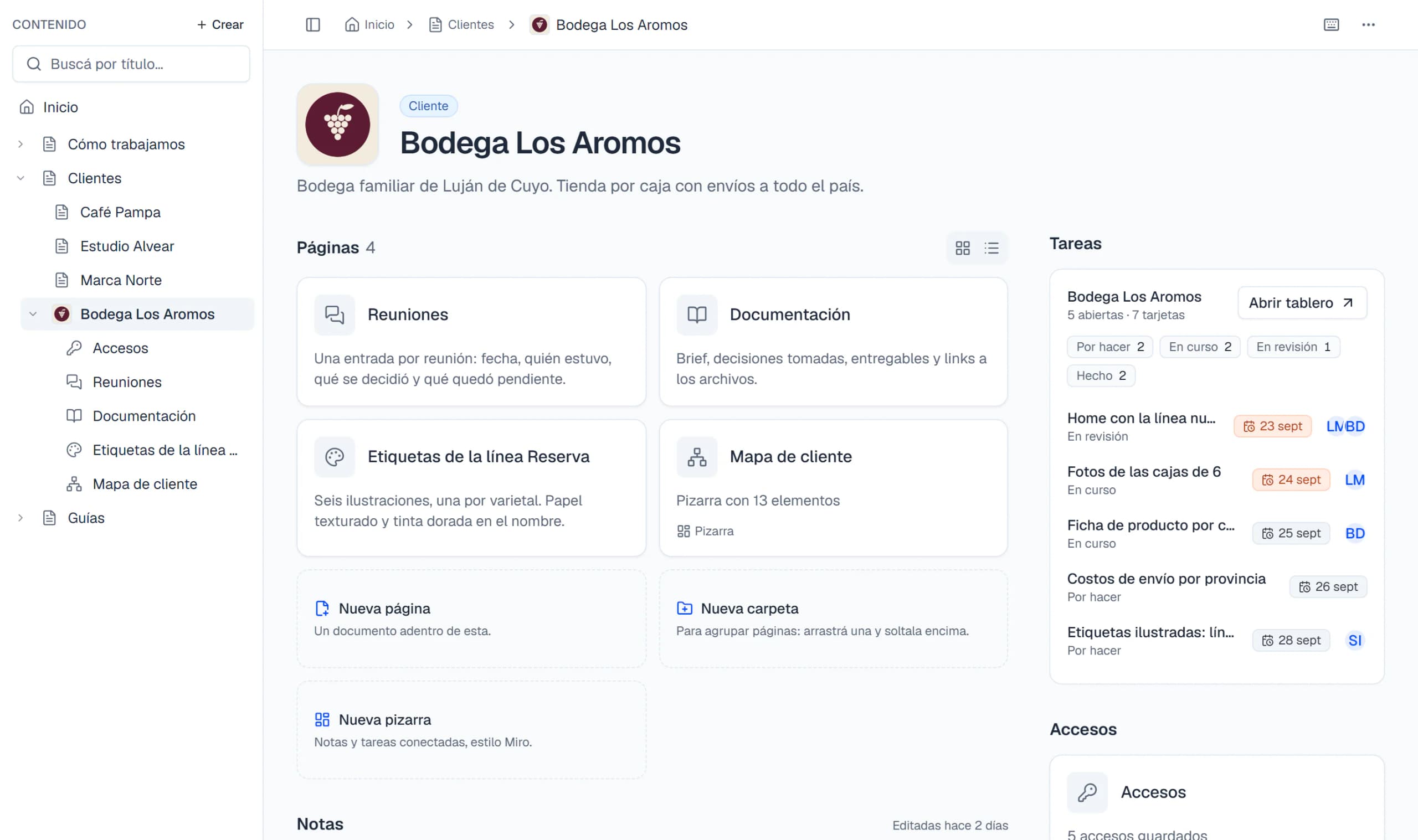Switch Páginas to grid view

click(x=962, y=248)
